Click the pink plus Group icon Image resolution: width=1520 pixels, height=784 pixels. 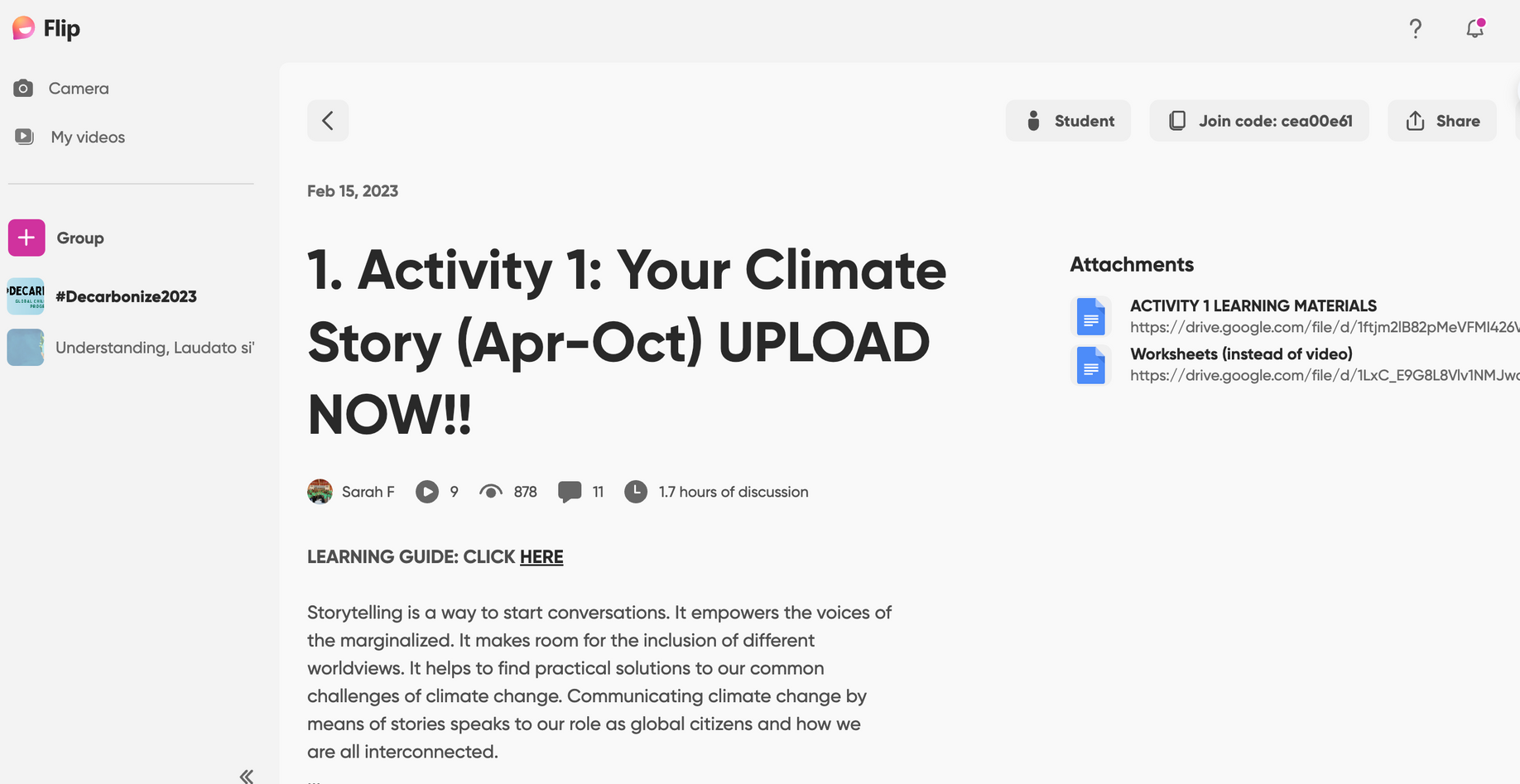[26, 238]
